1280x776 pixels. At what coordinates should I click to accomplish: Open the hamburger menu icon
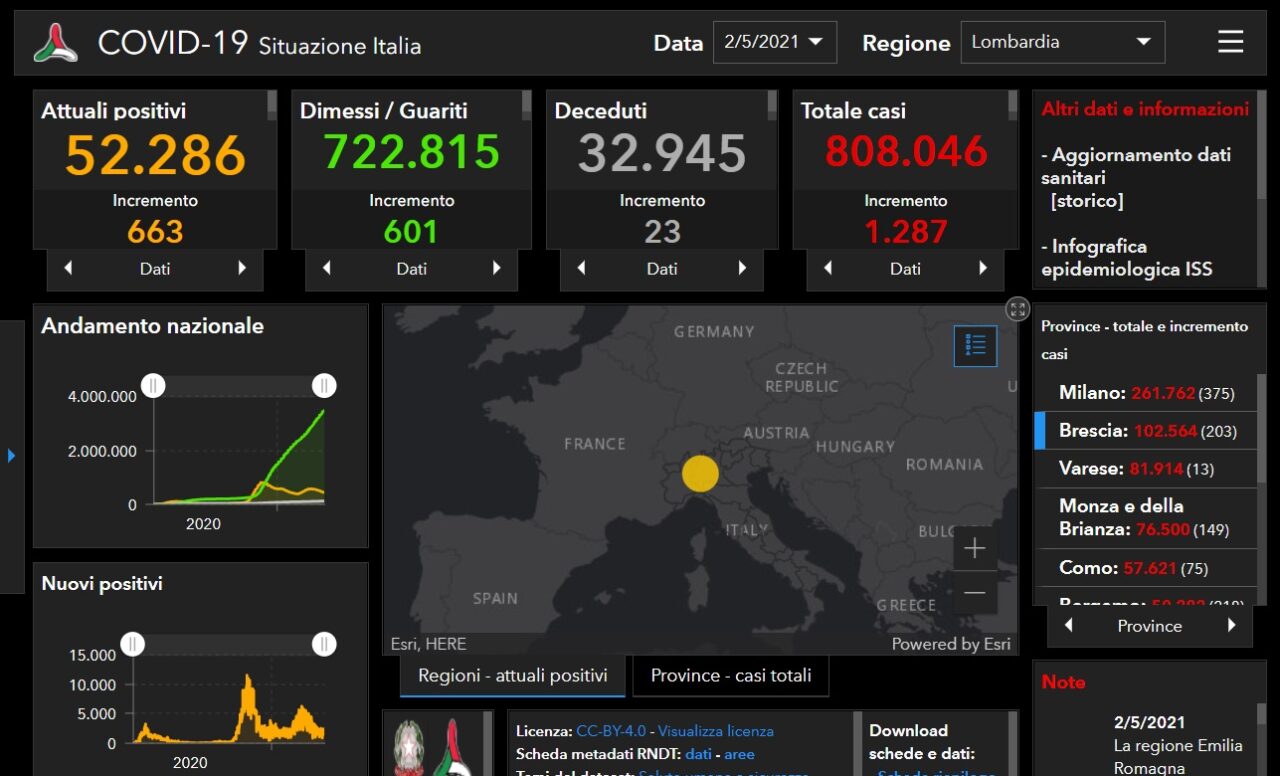1230,42
